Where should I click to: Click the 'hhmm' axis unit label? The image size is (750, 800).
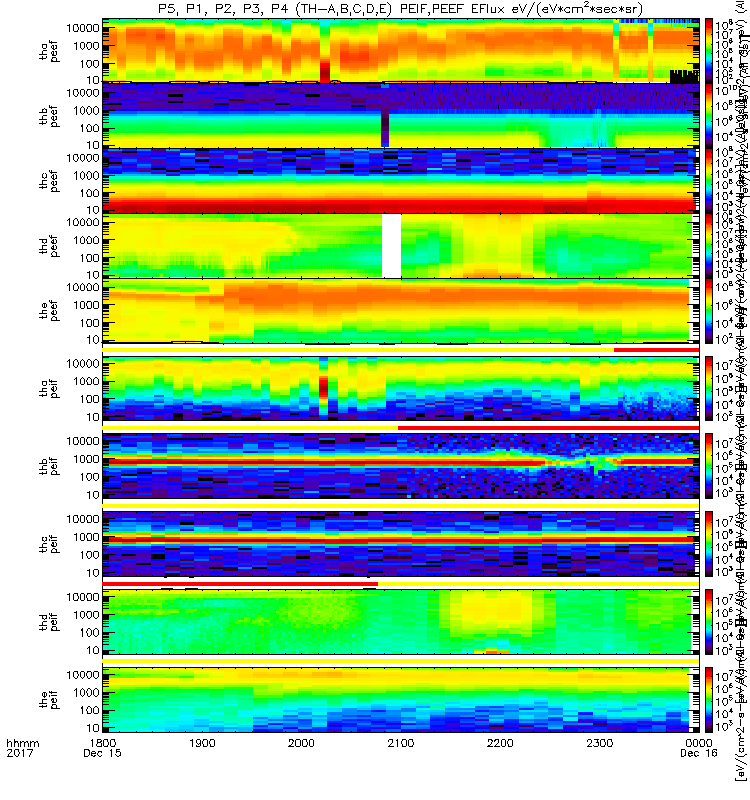click(x=22, y=743)
